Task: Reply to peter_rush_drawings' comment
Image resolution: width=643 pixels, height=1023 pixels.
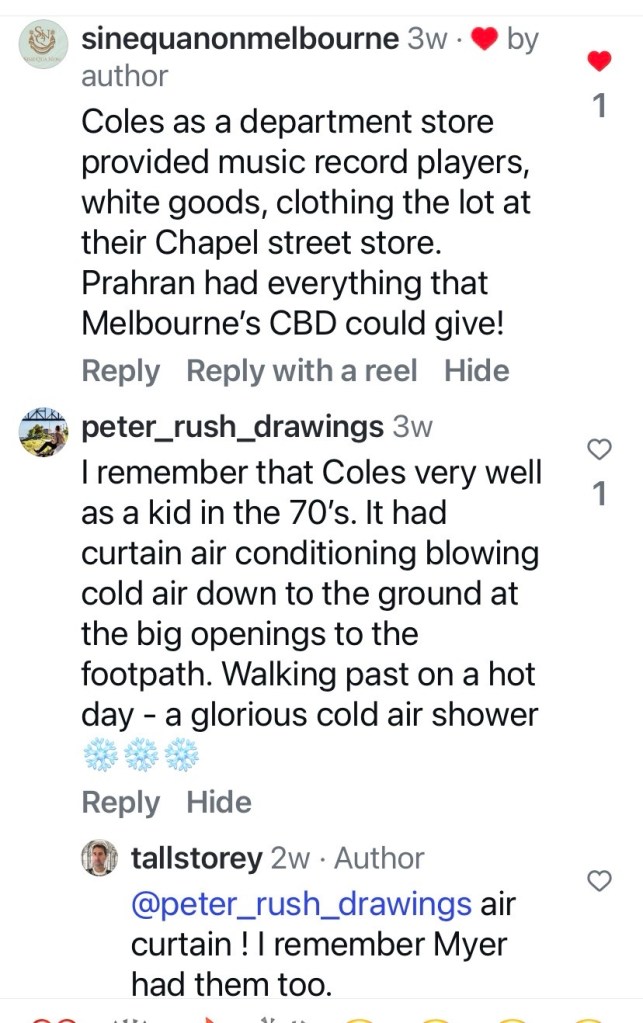Action: coord(120,802)
